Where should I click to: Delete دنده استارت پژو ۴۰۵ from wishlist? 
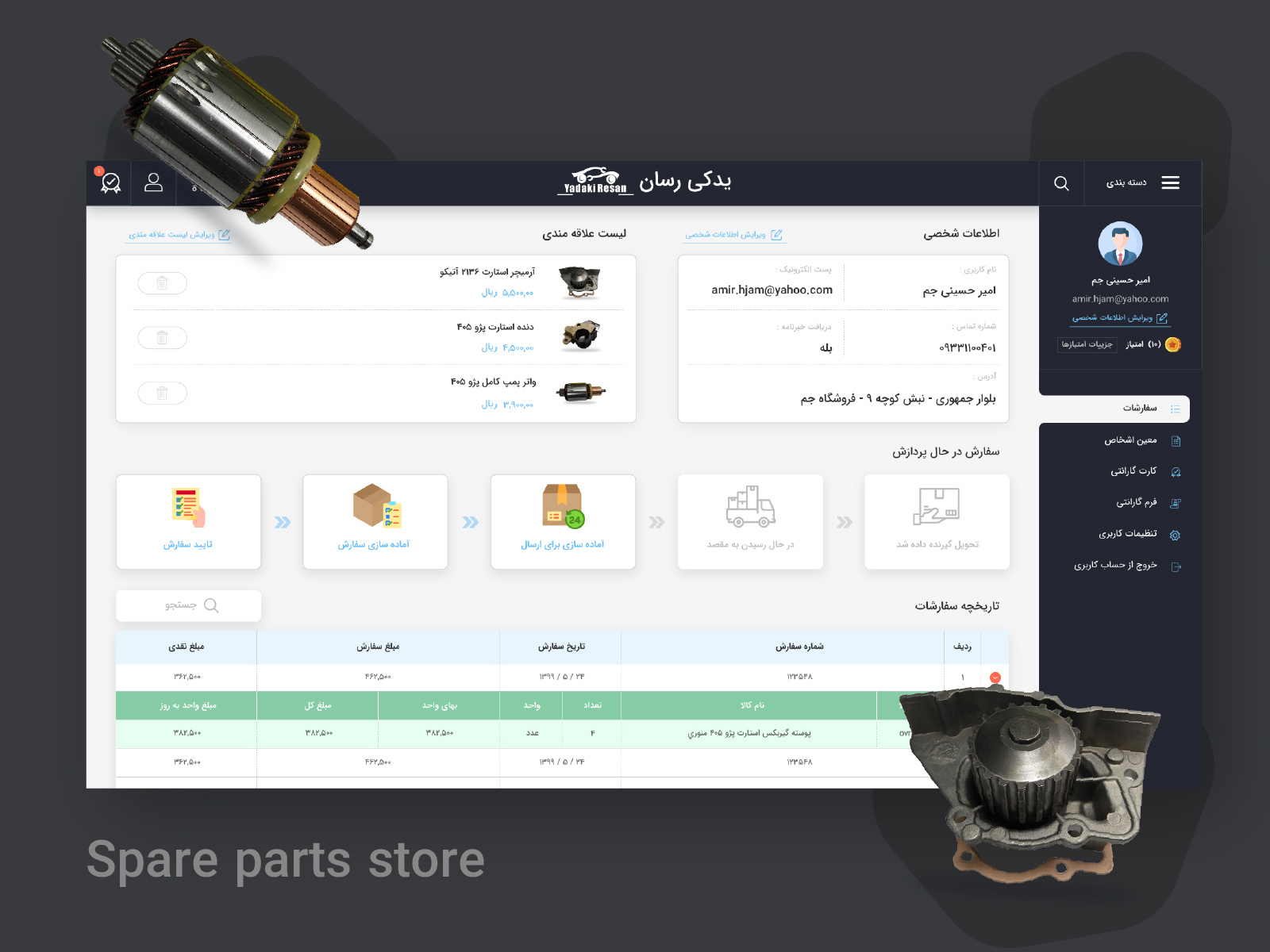[x=162, y=338]
